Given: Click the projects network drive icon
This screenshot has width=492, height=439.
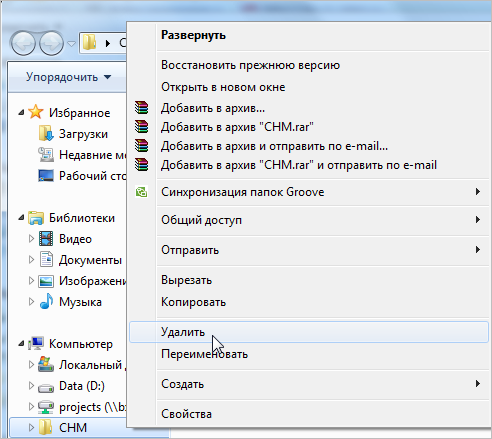Looking at the screenshot, I should (46, 407).
